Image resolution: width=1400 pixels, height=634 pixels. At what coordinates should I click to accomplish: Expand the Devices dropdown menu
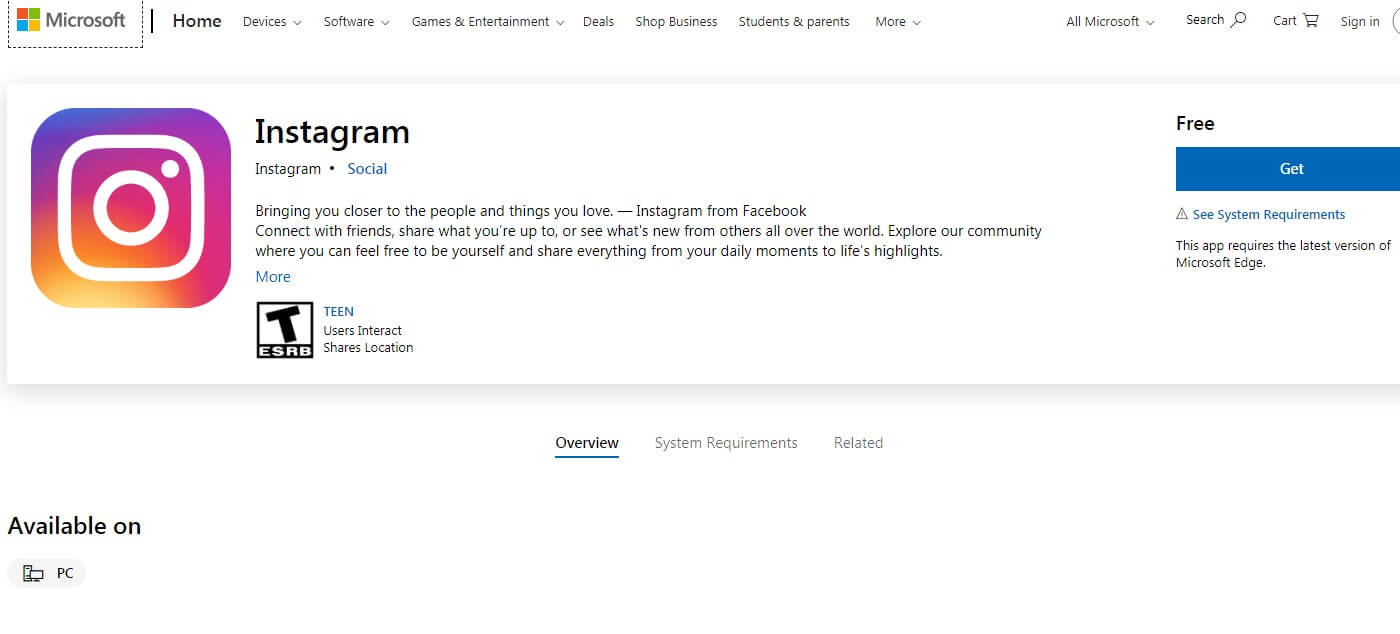[x=272, y=21]
